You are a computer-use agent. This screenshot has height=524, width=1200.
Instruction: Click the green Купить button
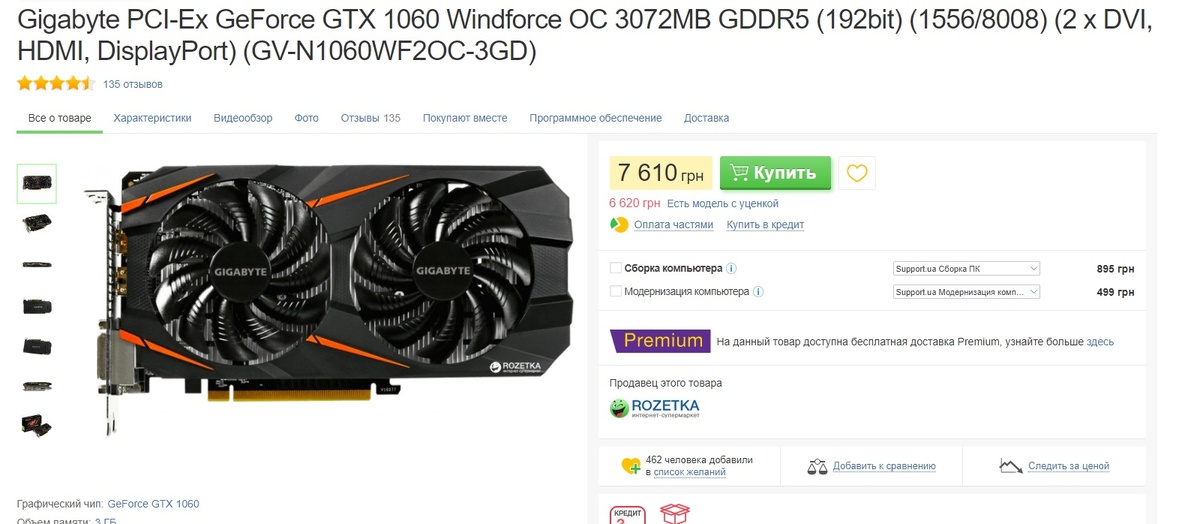[775, 173]
